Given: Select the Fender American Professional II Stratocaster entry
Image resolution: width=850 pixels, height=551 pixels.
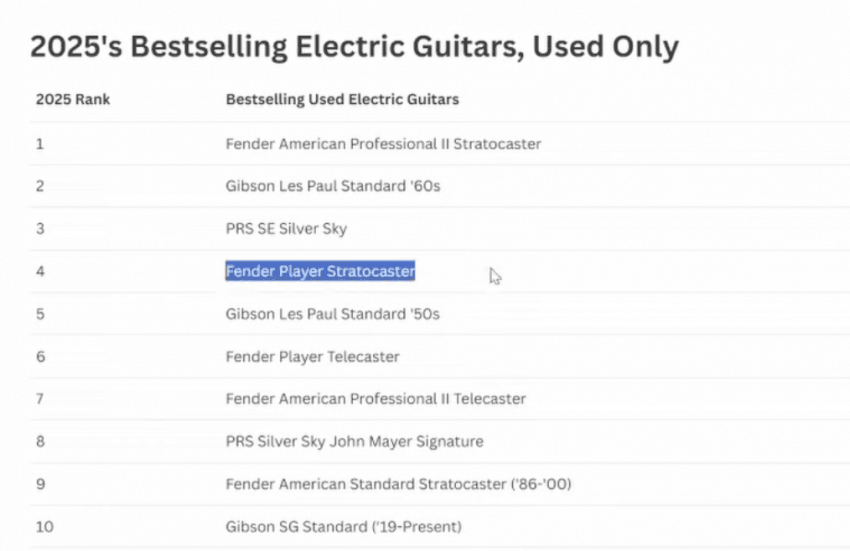Looking at the screenshot, I should pyautogui.click(x=383, y=144).
